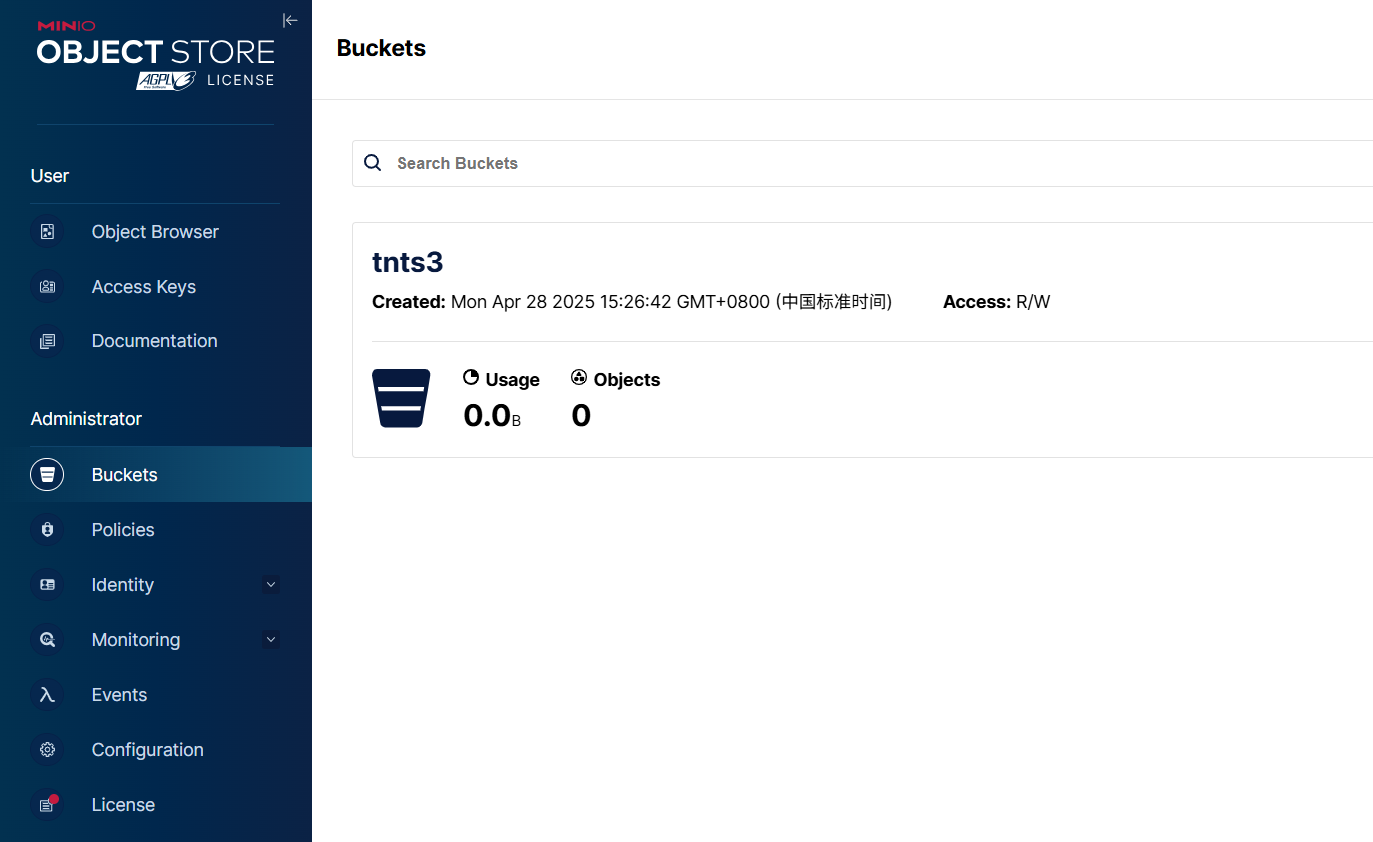This screenshot has height=842, width=1373.
Task: Select the Object Browser icon in sidebar
Action: (x=47, y=231)
